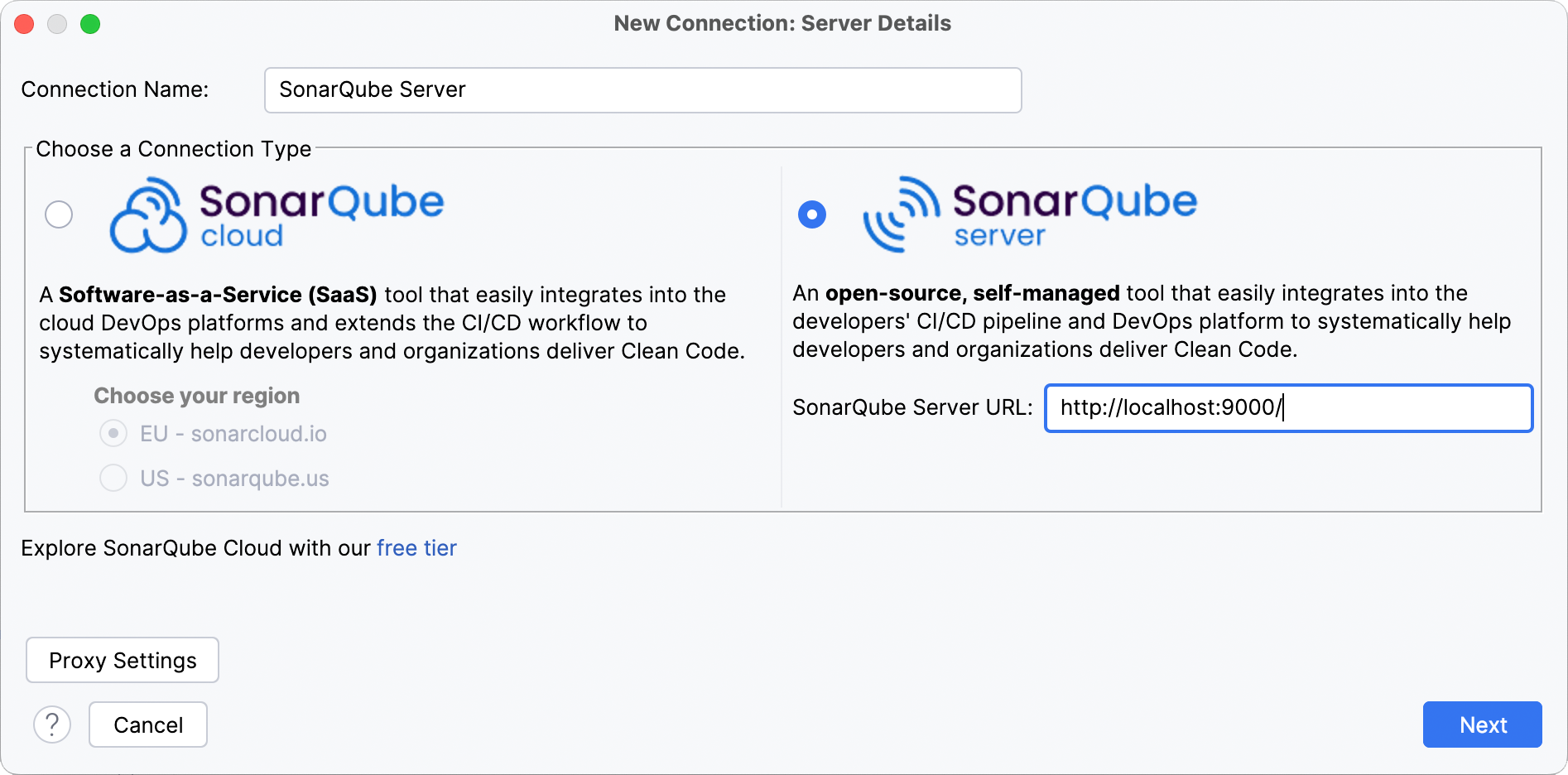The width and height of the screenshot is (1568, 775).
Task: Click the 'Explore SonarQube Cloud with our' text
Action: tap(195, 548)
